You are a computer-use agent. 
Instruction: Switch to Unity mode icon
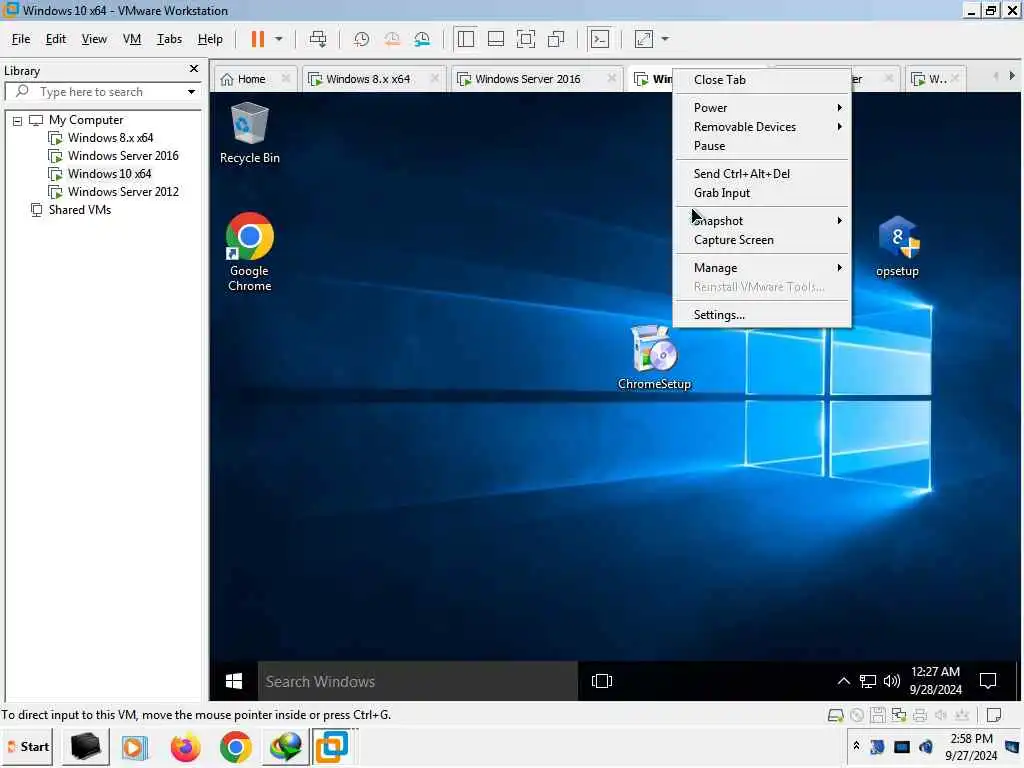tap(556, 39)
